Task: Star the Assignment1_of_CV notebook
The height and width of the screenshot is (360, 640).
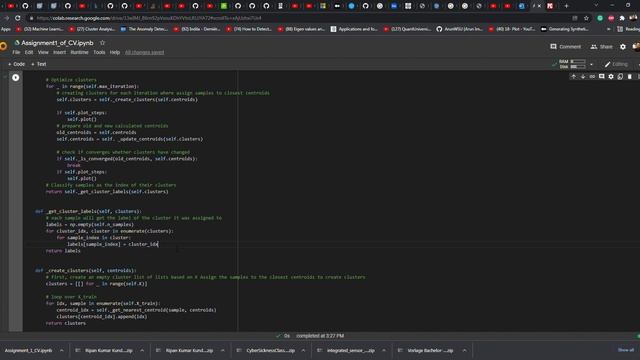Action: pos(102,42)
